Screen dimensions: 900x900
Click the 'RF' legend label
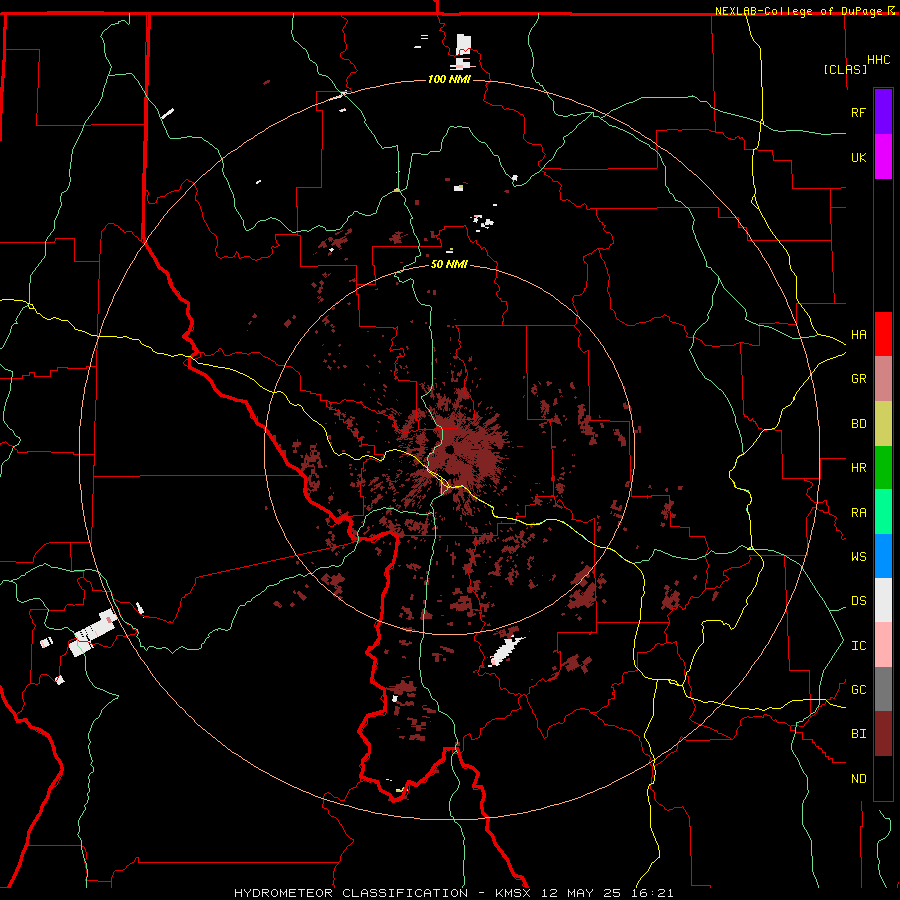[858, 112]
